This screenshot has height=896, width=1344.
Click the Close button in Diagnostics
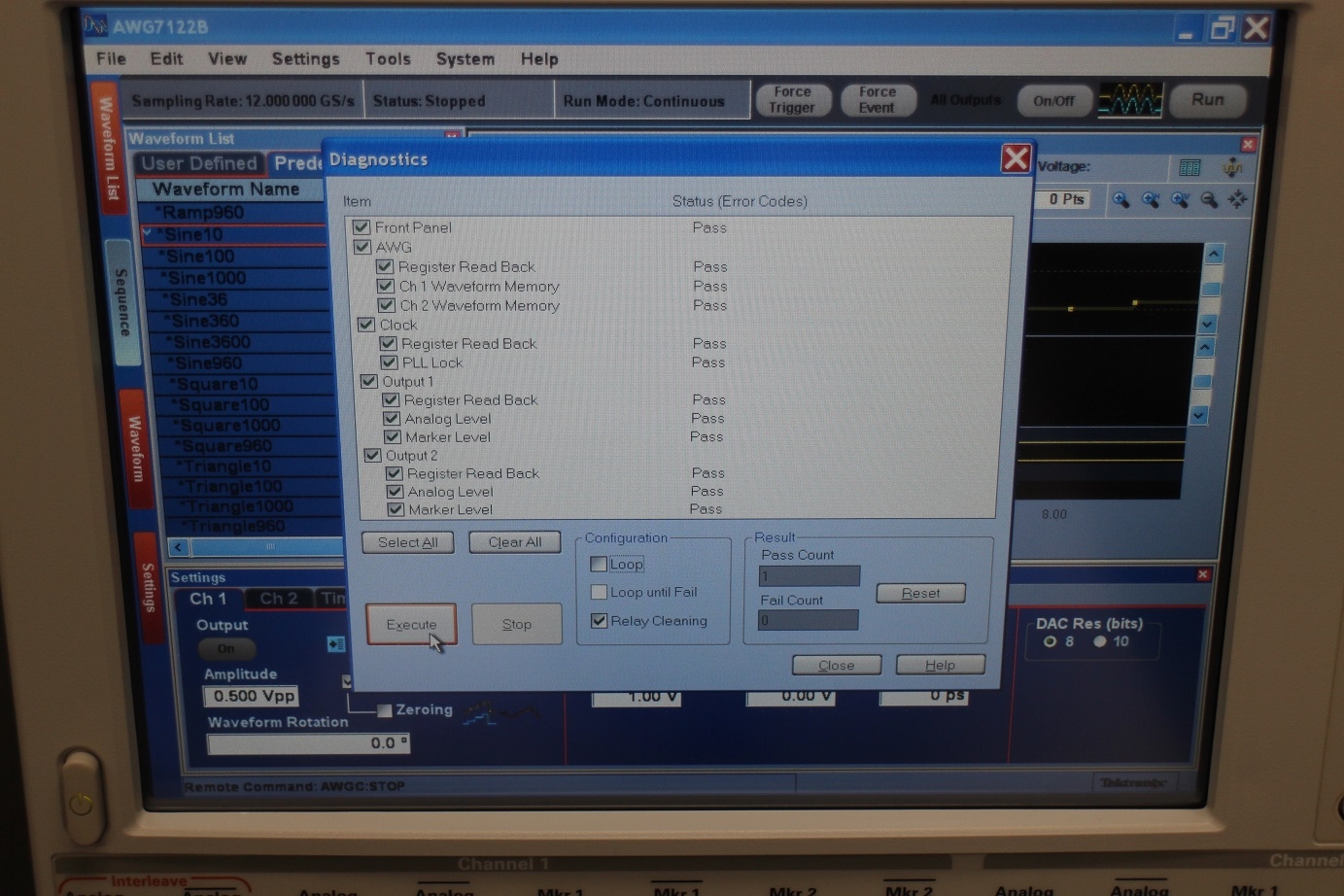point(837,665)
